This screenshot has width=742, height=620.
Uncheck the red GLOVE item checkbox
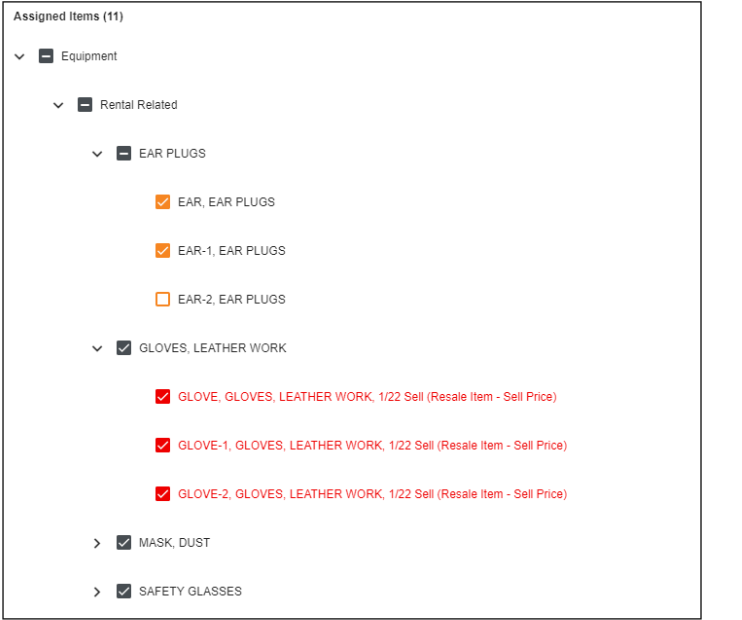coord(163,397)
